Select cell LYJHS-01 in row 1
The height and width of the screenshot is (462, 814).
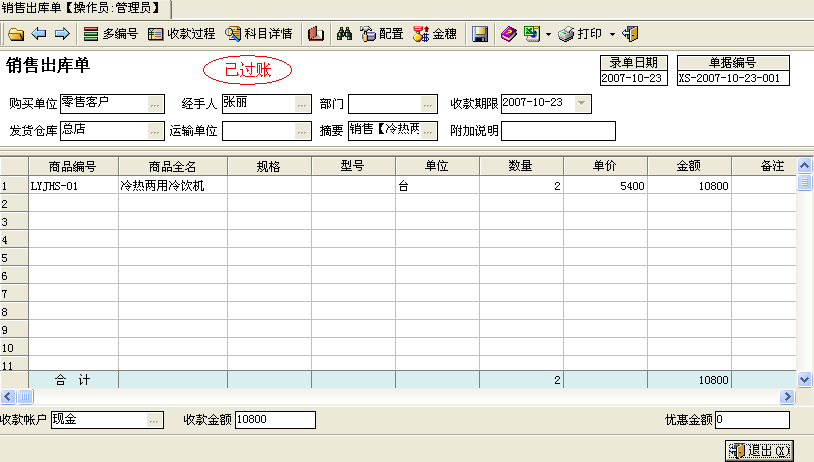pyautogui.click(x=73, y=185)
